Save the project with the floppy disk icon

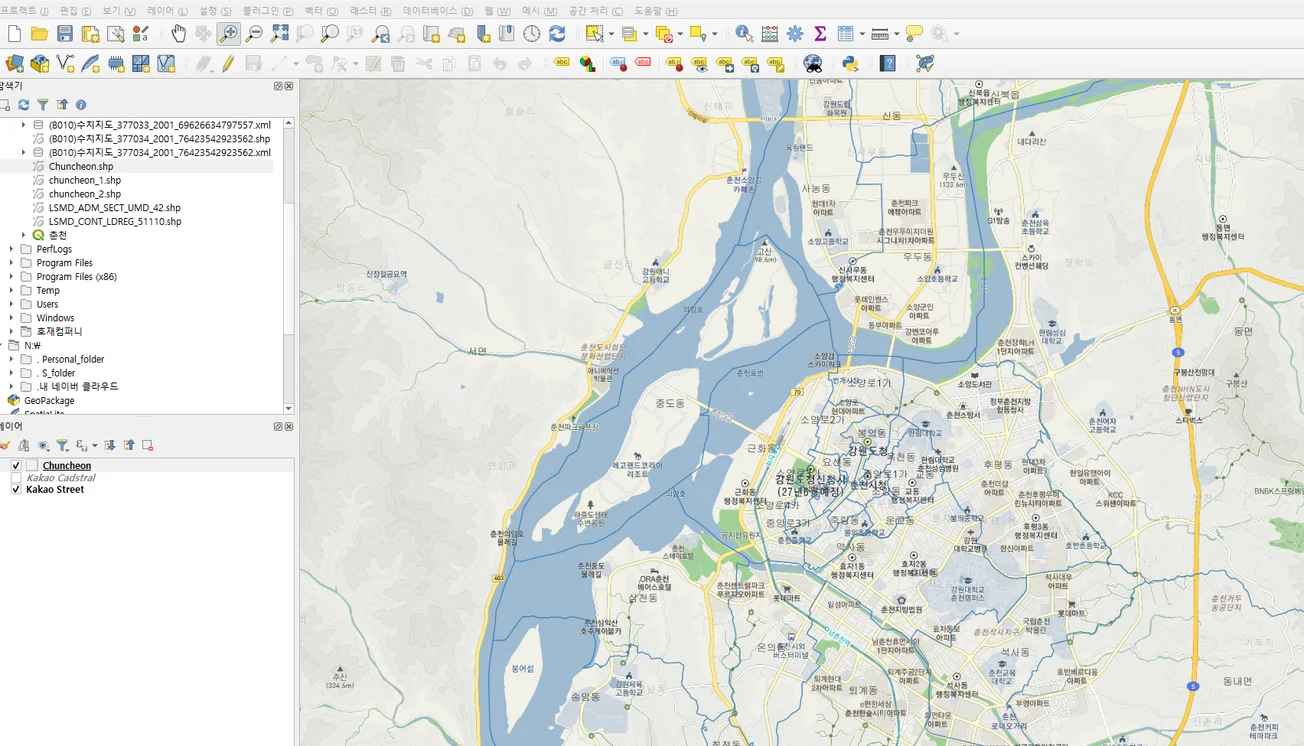(x=64, y=34)
